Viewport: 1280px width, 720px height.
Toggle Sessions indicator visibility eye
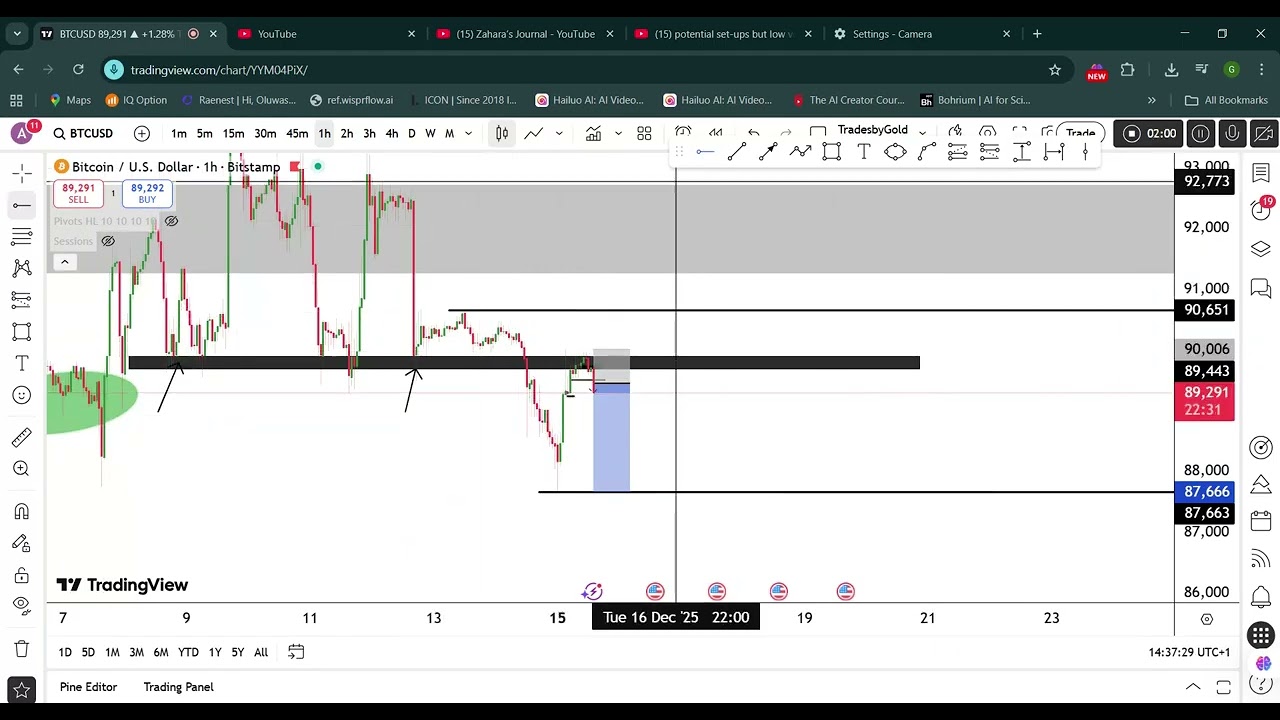(x=108, y=241)
